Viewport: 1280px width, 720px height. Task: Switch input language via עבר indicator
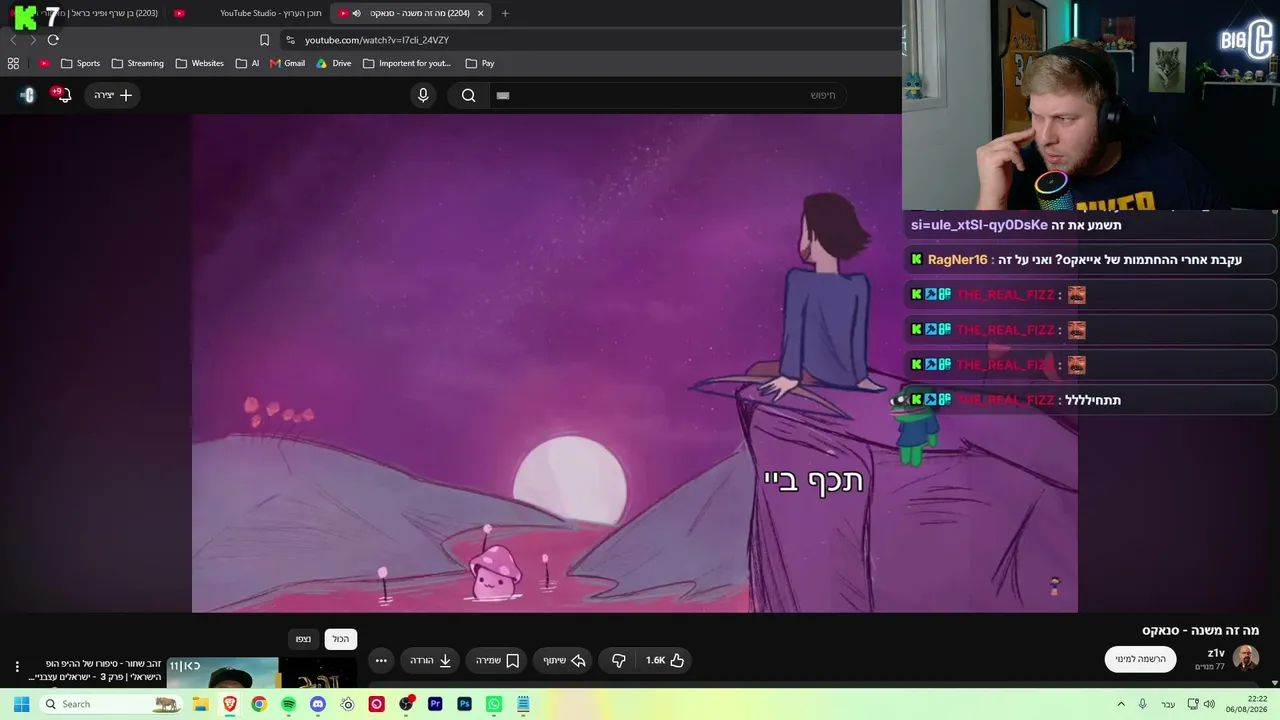[1168, 704]
